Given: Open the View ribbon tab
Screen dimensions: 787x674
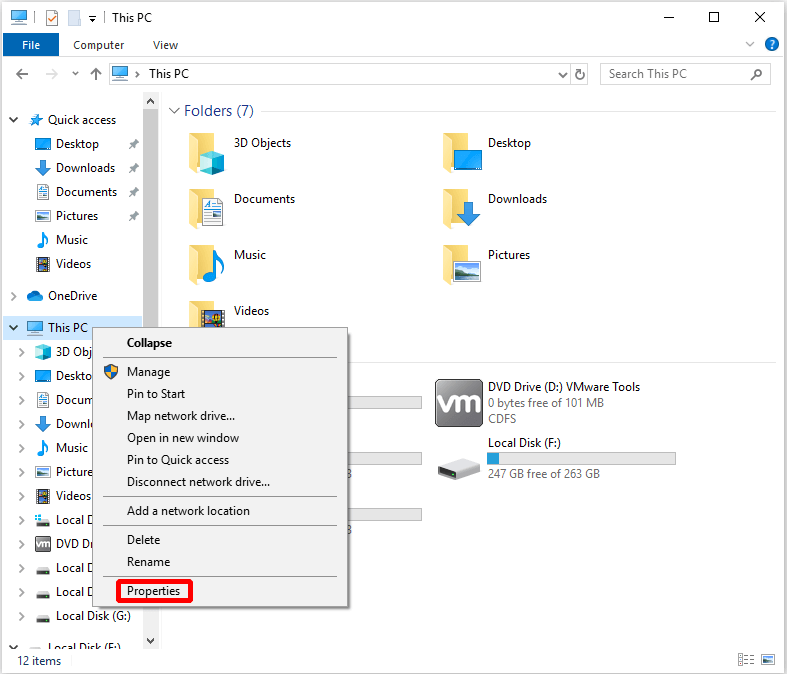Looking at the screenshot, I should tap(165, 45).
